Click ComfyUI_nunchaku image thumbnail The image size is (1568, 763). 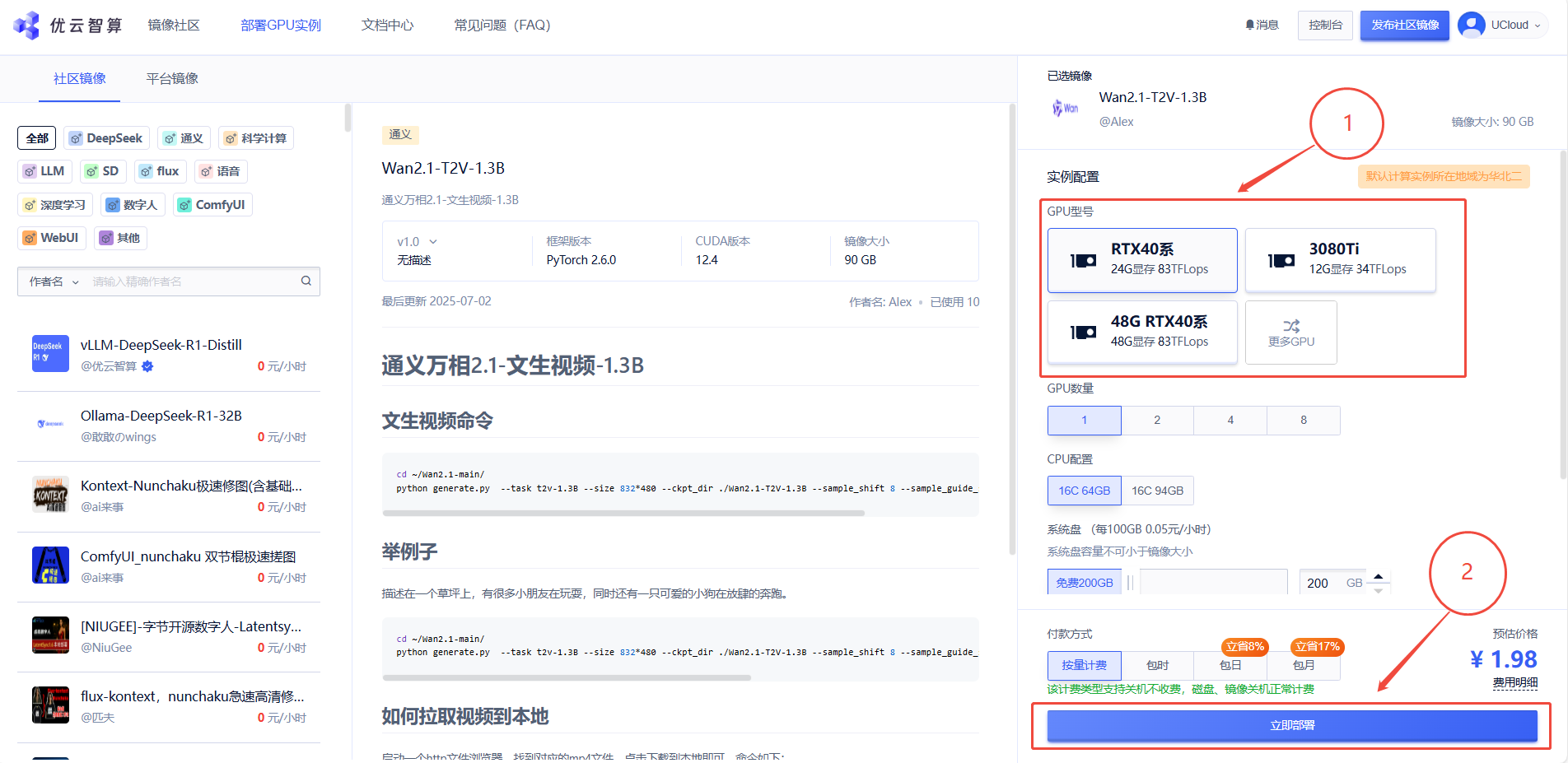[50, 565]
